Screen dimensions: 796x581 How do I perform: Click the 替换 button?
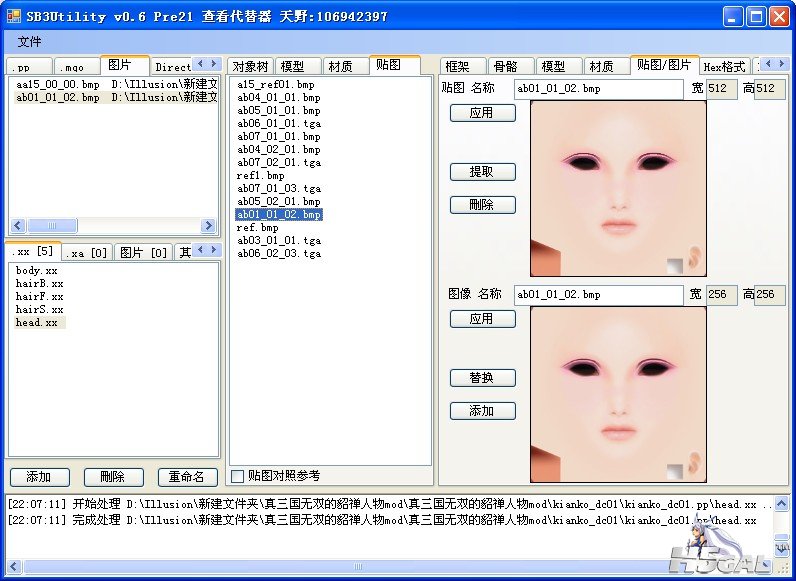[x=482, y=378]
